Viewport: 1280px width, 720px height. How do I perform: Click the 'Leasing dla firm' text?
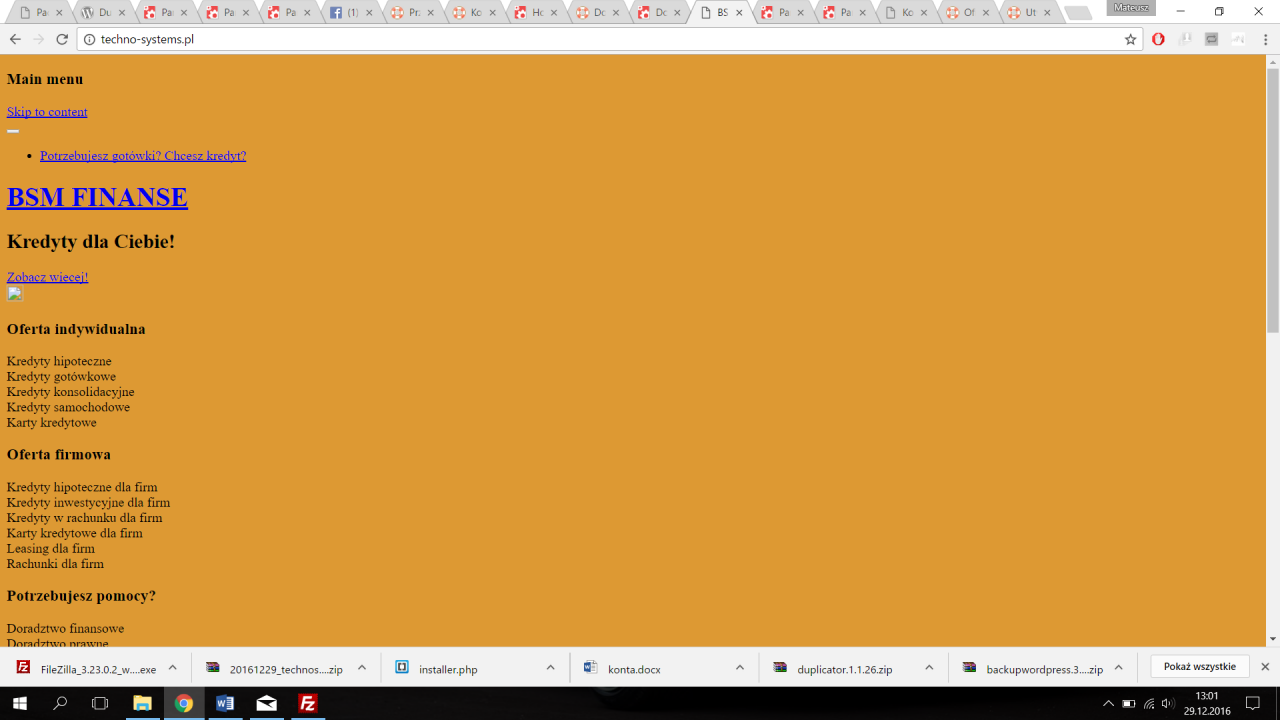(x=51, y=549)
